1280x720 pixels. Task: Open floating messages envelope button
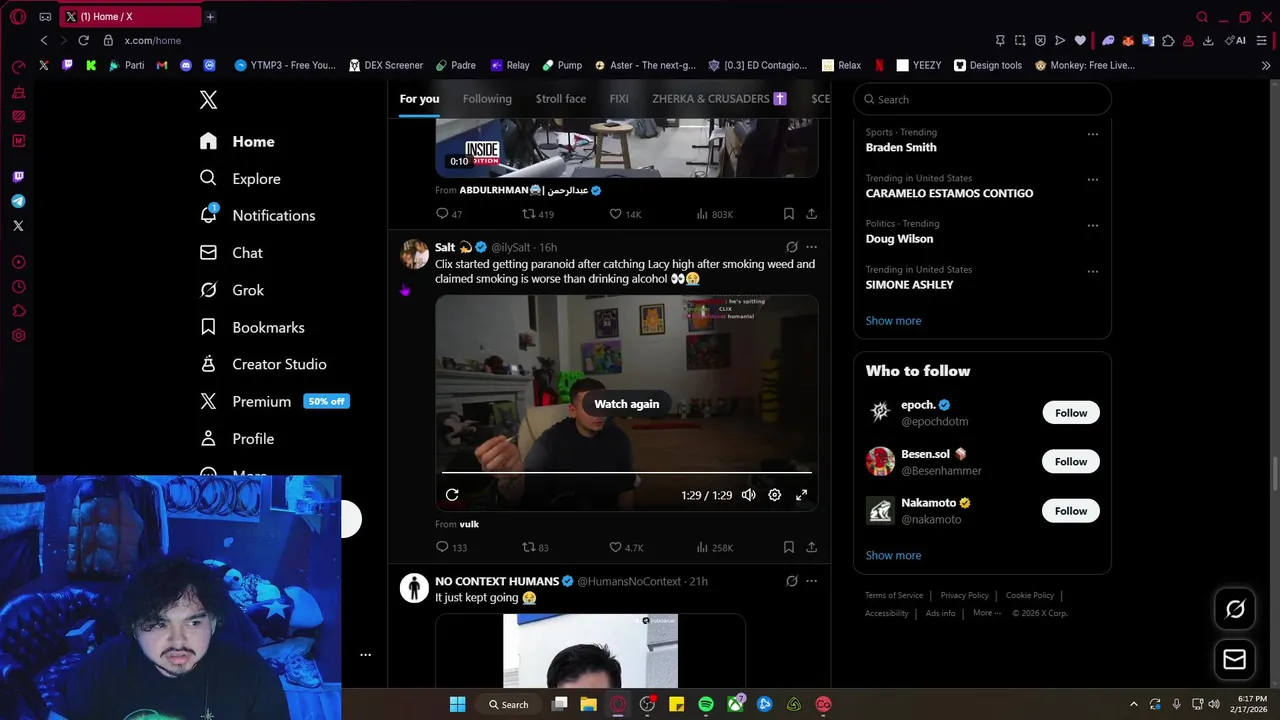[x=1235, y=660]
